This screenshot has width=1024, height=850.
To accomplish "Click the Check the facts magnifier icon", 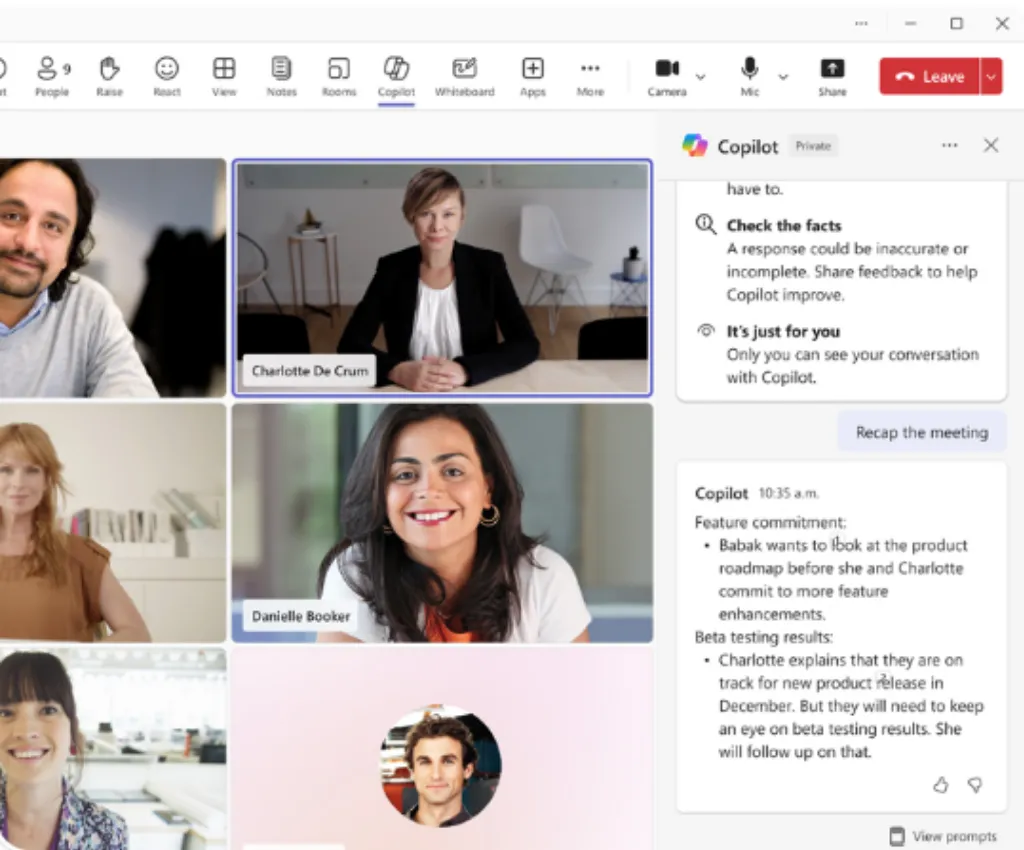I will (x=705, y=225).
